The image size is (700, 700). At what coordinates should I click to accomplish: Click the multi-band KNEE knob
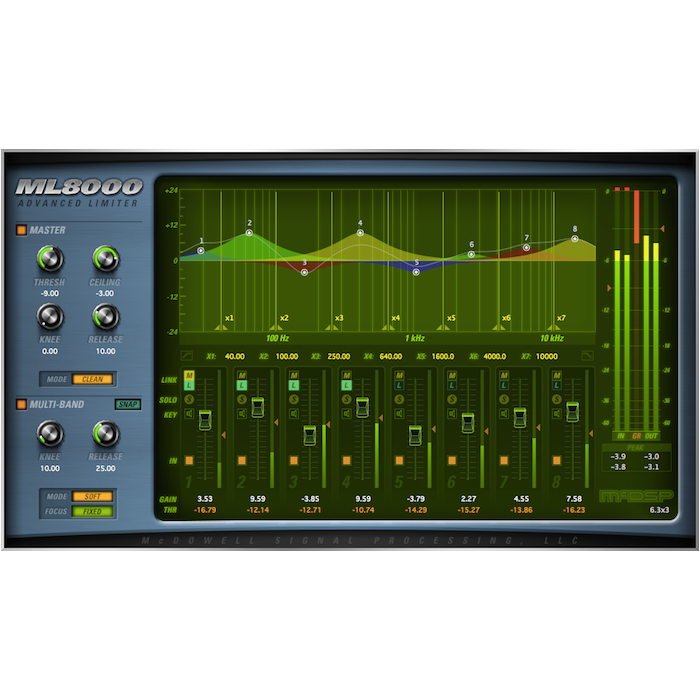(x=50, y=433)
